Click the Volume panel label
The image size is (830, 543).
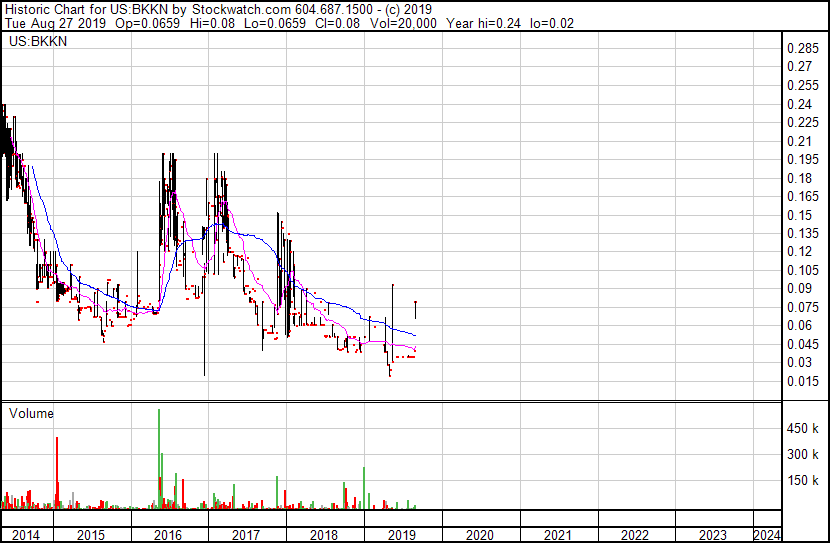click(x=31, y=413)
